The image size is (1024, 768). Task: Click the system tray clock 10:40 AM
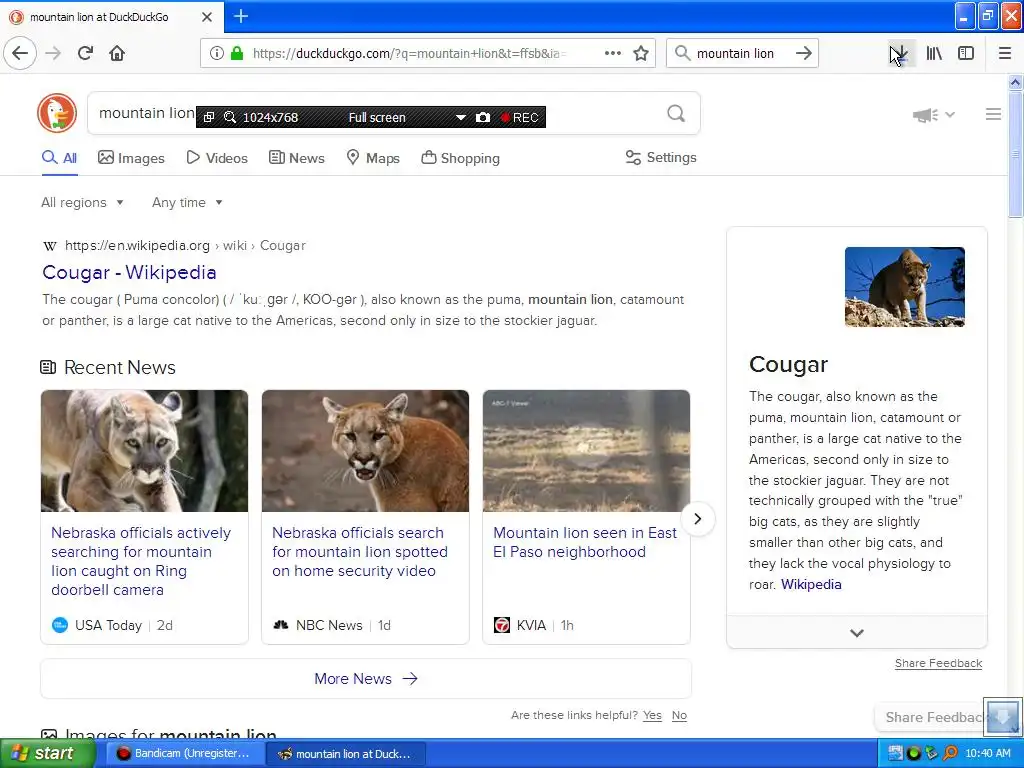988,754
